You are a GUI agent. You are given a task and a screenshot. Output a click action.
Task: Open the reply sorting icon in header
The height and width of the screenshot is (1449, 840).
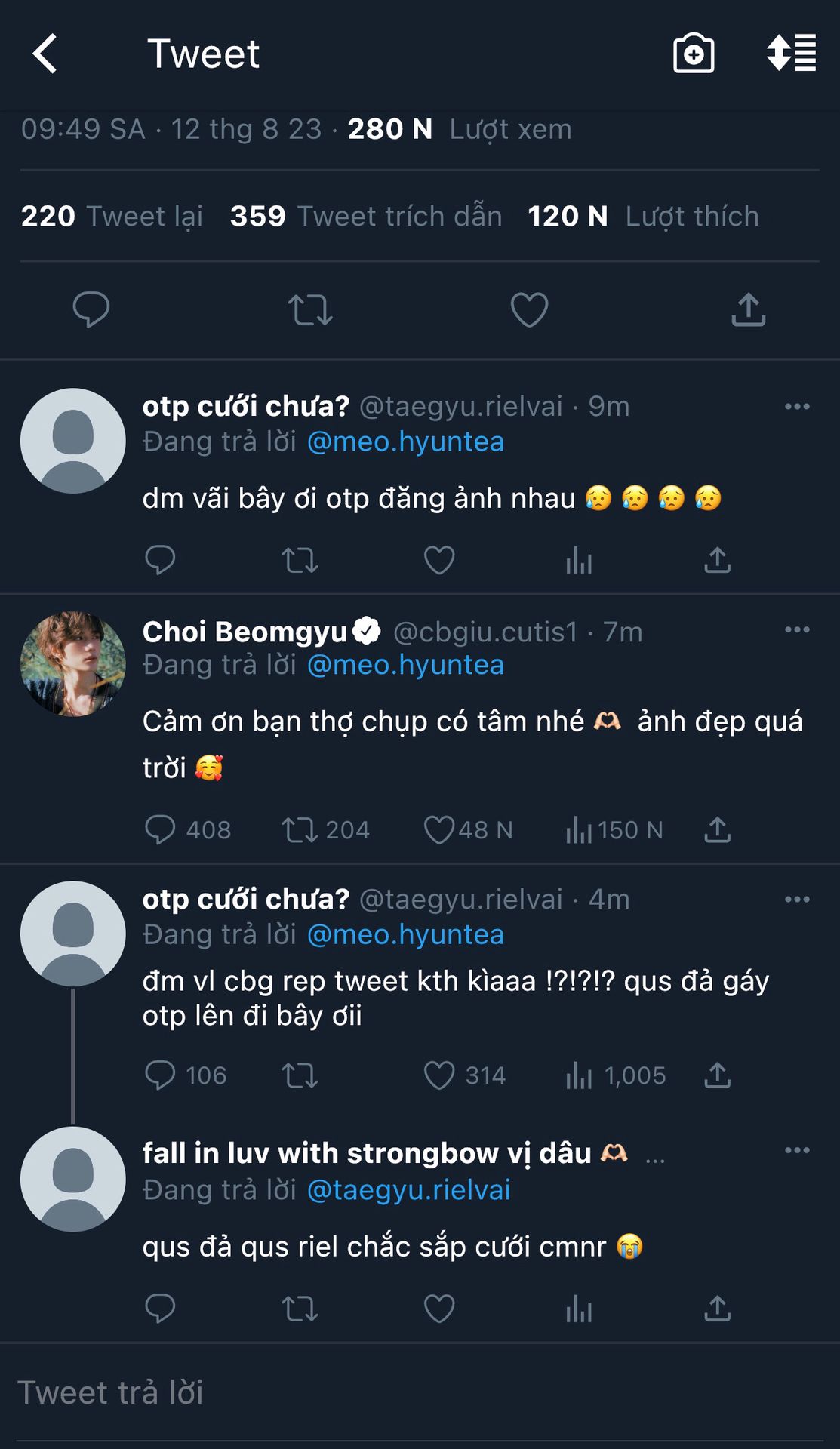click(x=791, y=54)
